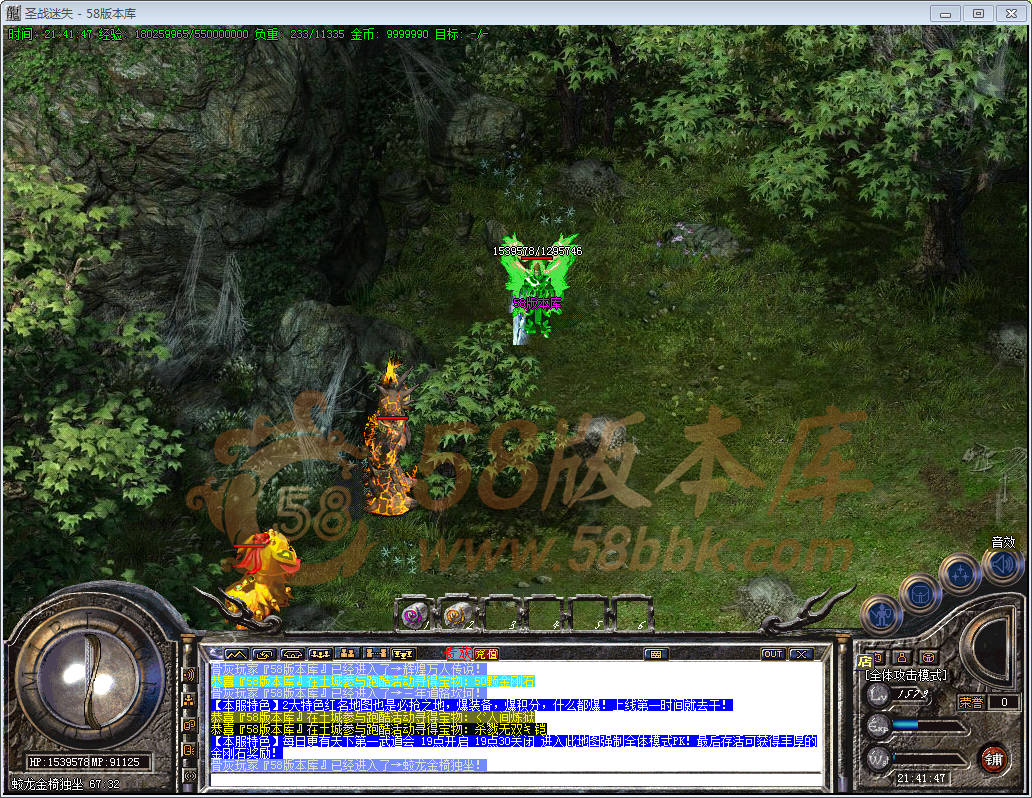Click level value 1579

click(x=912, y=693)
